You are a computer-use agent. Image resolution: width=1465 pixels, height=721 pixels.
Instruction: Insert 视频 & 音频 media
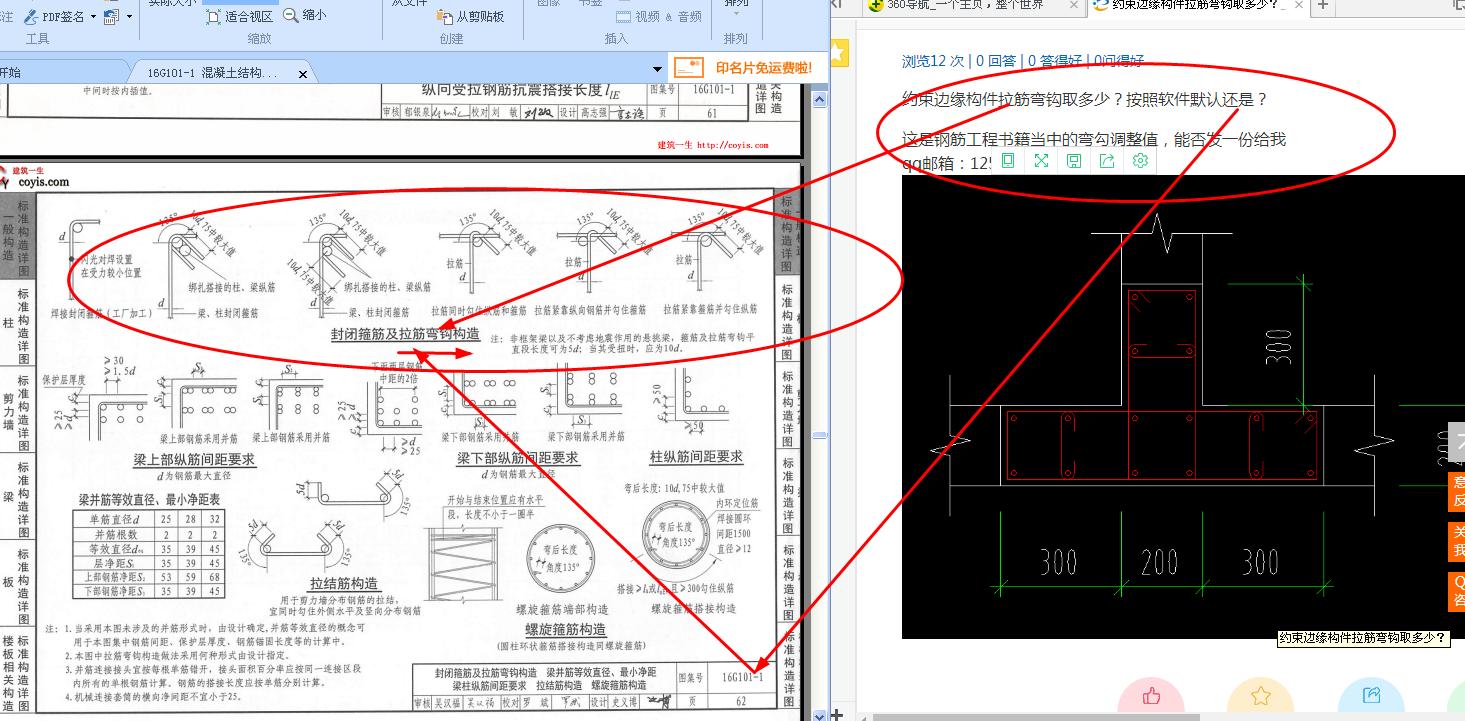[658, 17]
